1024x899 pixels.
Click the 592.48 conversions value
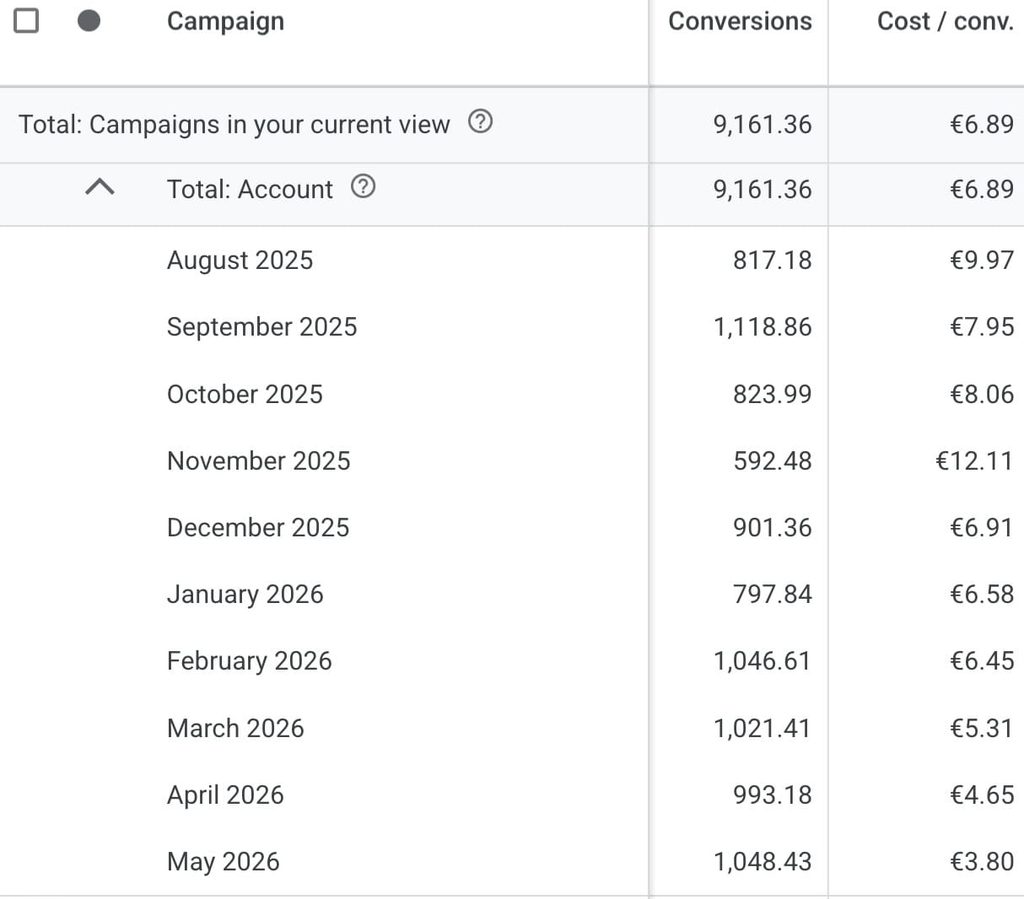773,461
